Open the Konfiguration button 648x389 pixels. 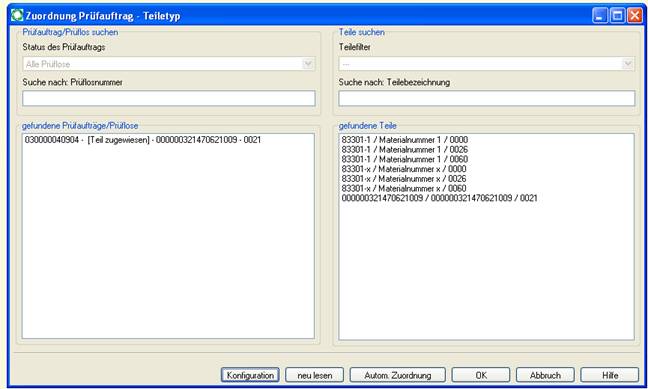point(250,375)
